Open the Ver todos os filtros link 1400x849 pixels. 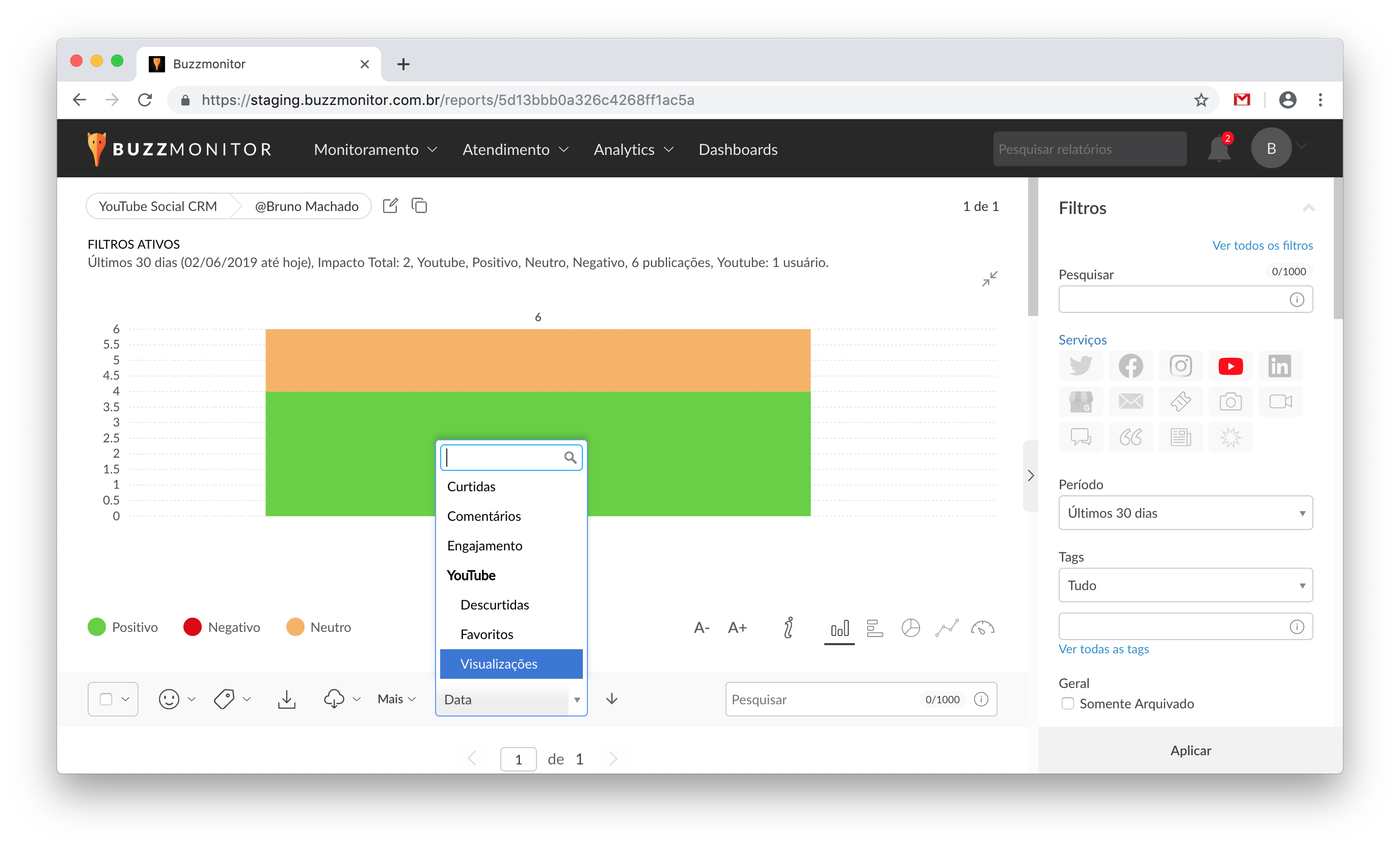[1262, 246]
